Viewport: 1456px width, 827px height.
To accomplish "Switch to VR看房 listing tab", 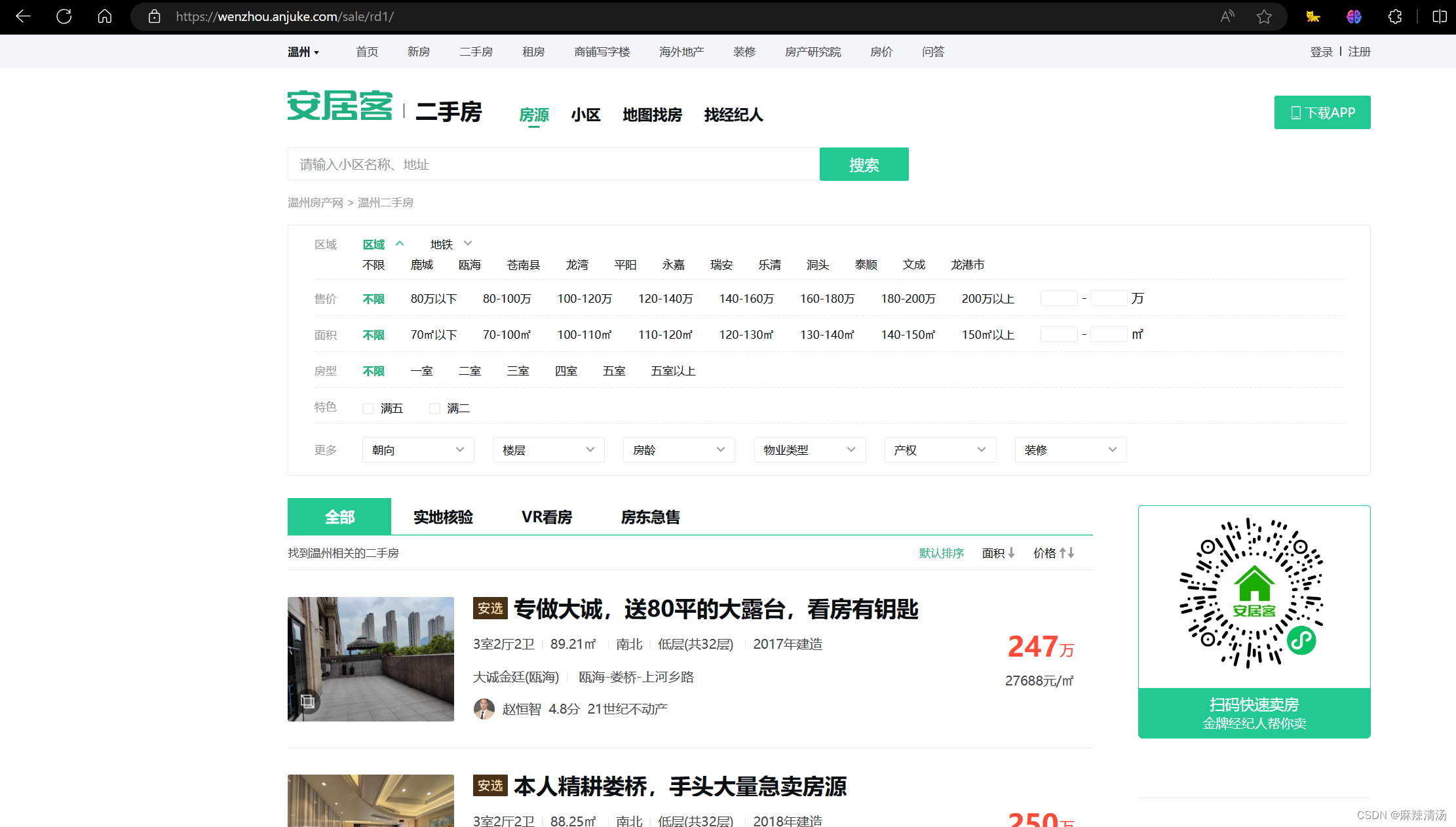I will click(x=547, y=517).
